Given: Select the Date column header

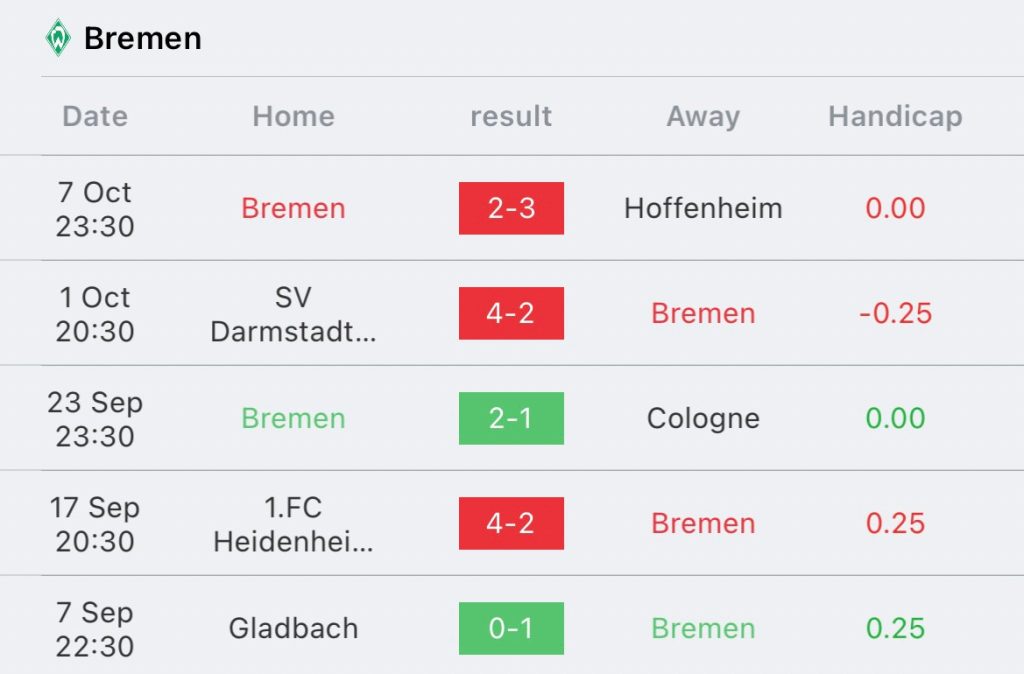Looking at the screenshot, I should [95, 116].
